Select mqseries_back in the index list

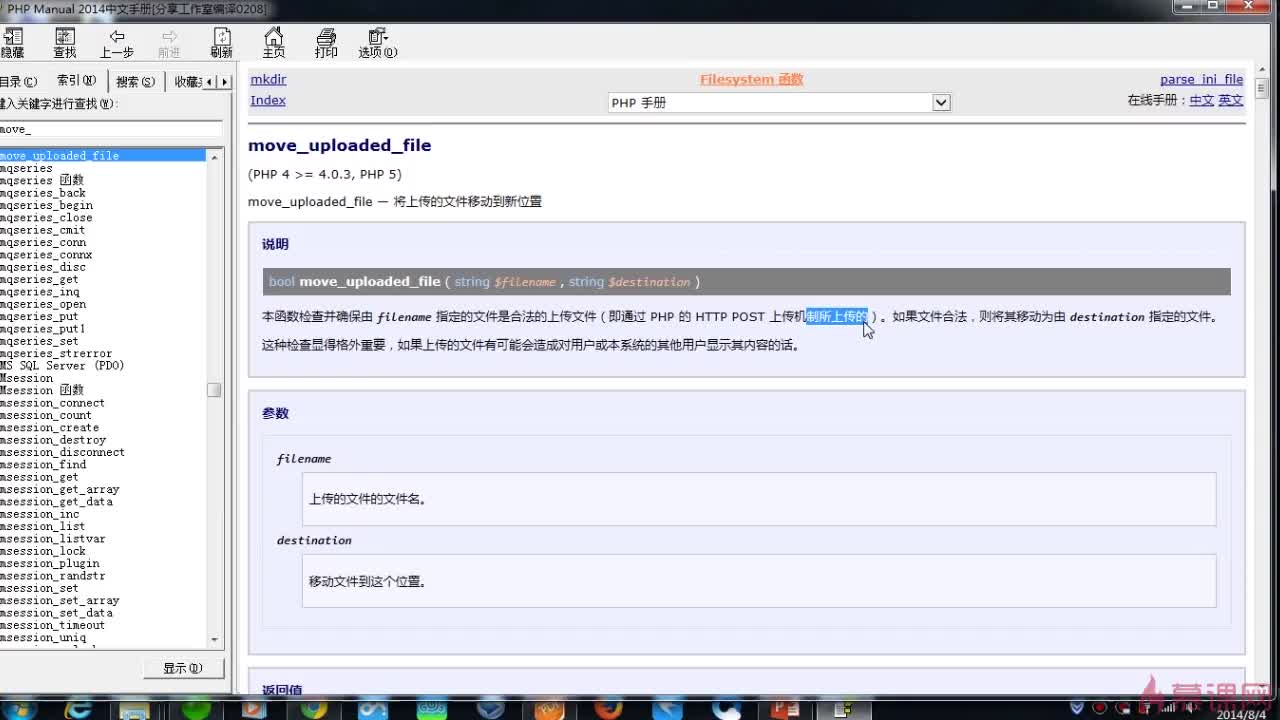43,193
